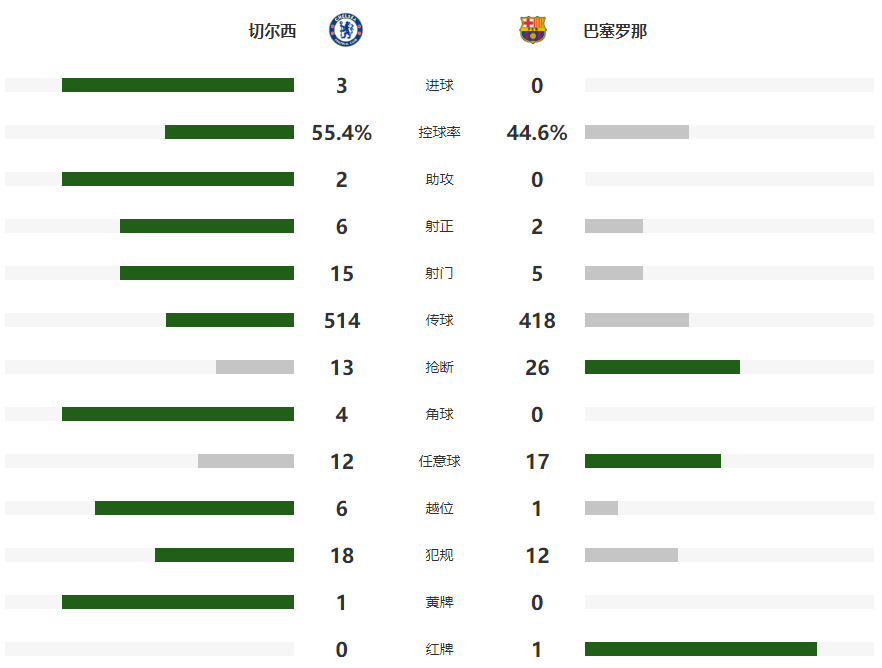Click the 助攻 stat label
The height and width of the screenshot is (668, 882).
coord(439,179)
